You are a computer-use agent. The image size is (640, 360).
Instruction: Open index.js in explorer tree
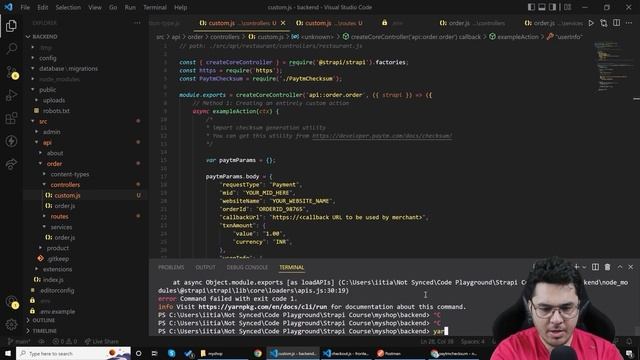[x=53, y=280]
